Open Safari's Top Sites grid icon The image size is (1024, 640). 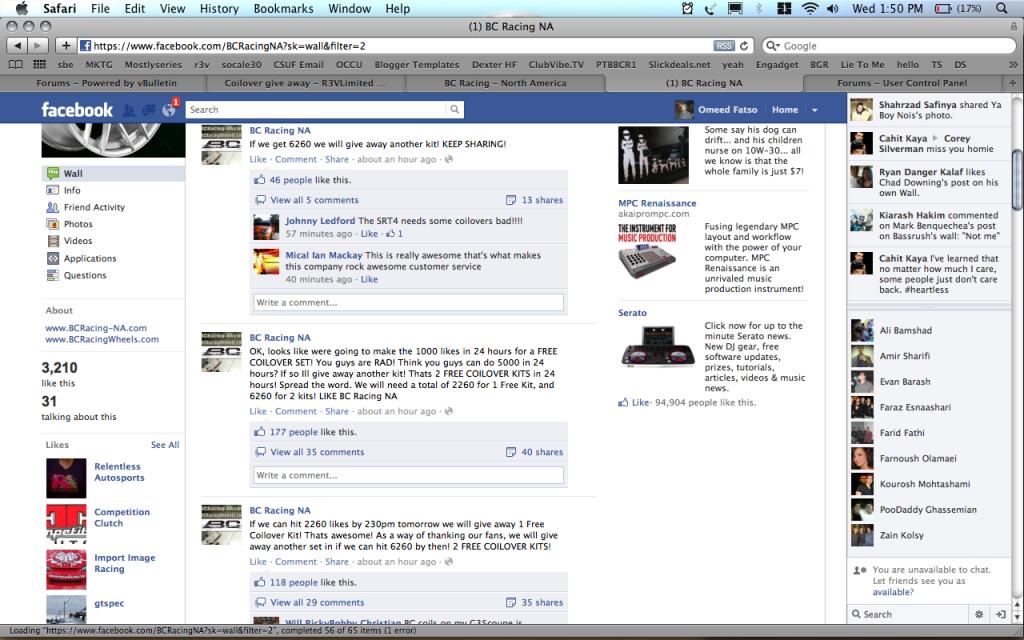click(39, 65)
